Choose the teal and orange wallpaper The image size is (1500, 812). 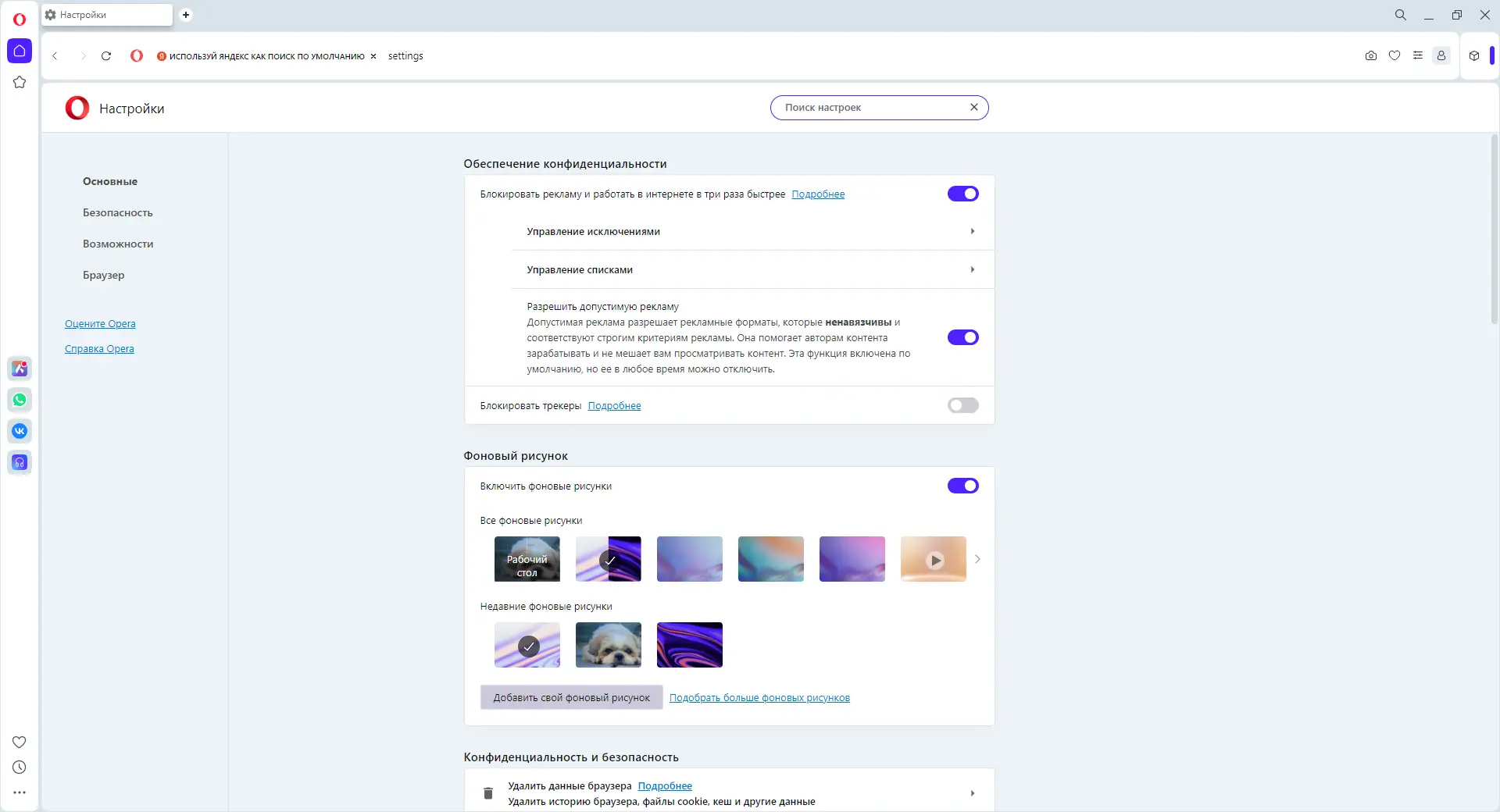(771, 559)
